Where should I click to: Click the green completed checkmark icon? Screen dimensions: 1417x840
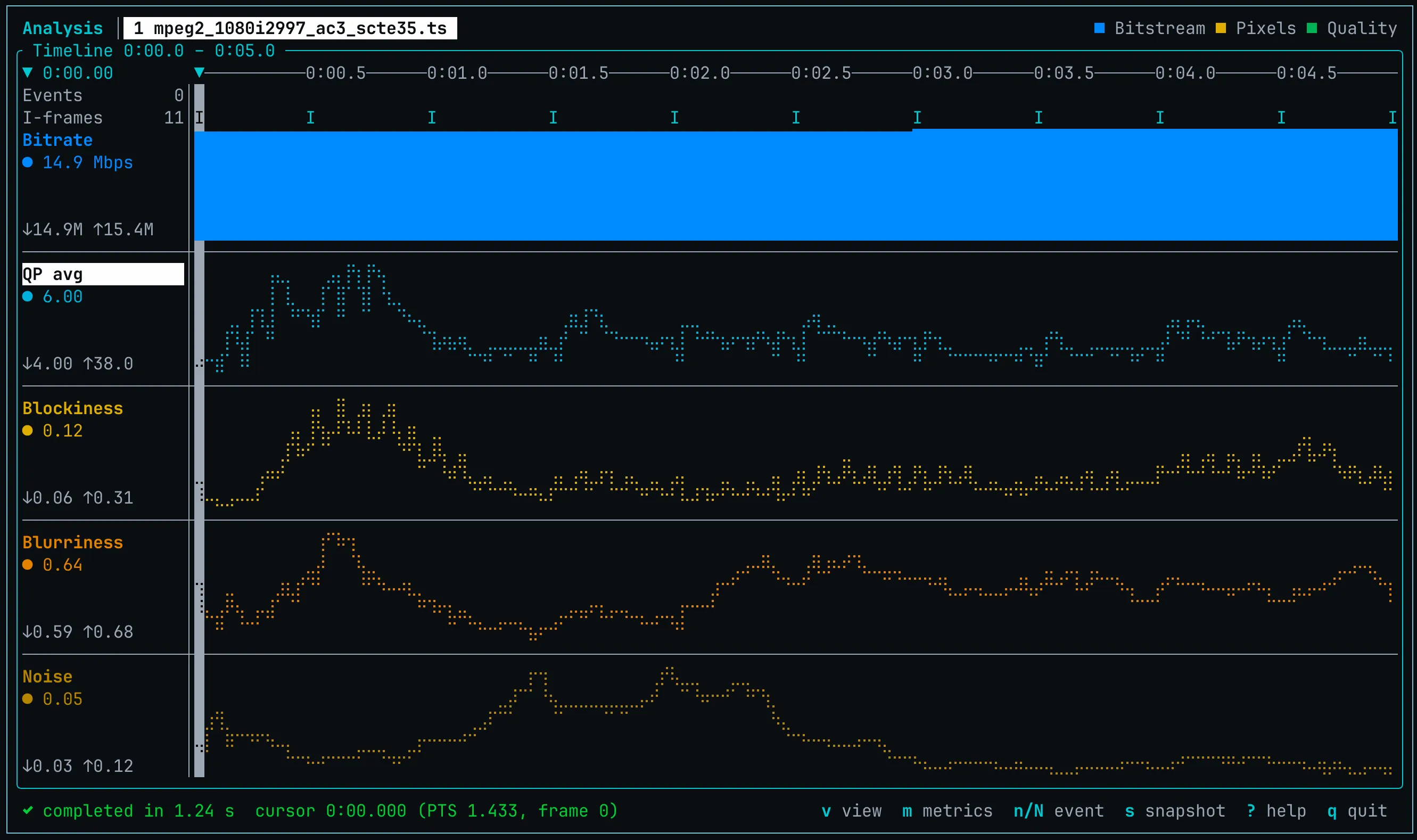[x=28, y=811]
